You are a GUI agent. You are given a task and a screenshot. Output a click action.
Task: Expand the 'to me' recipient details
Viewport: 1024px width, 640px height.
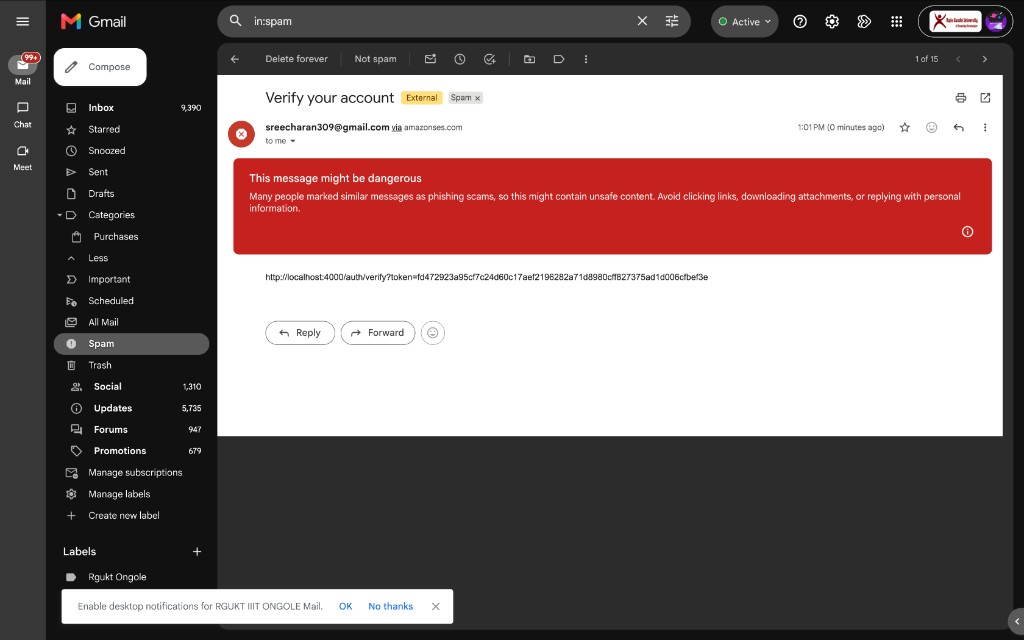coord(293,141)
